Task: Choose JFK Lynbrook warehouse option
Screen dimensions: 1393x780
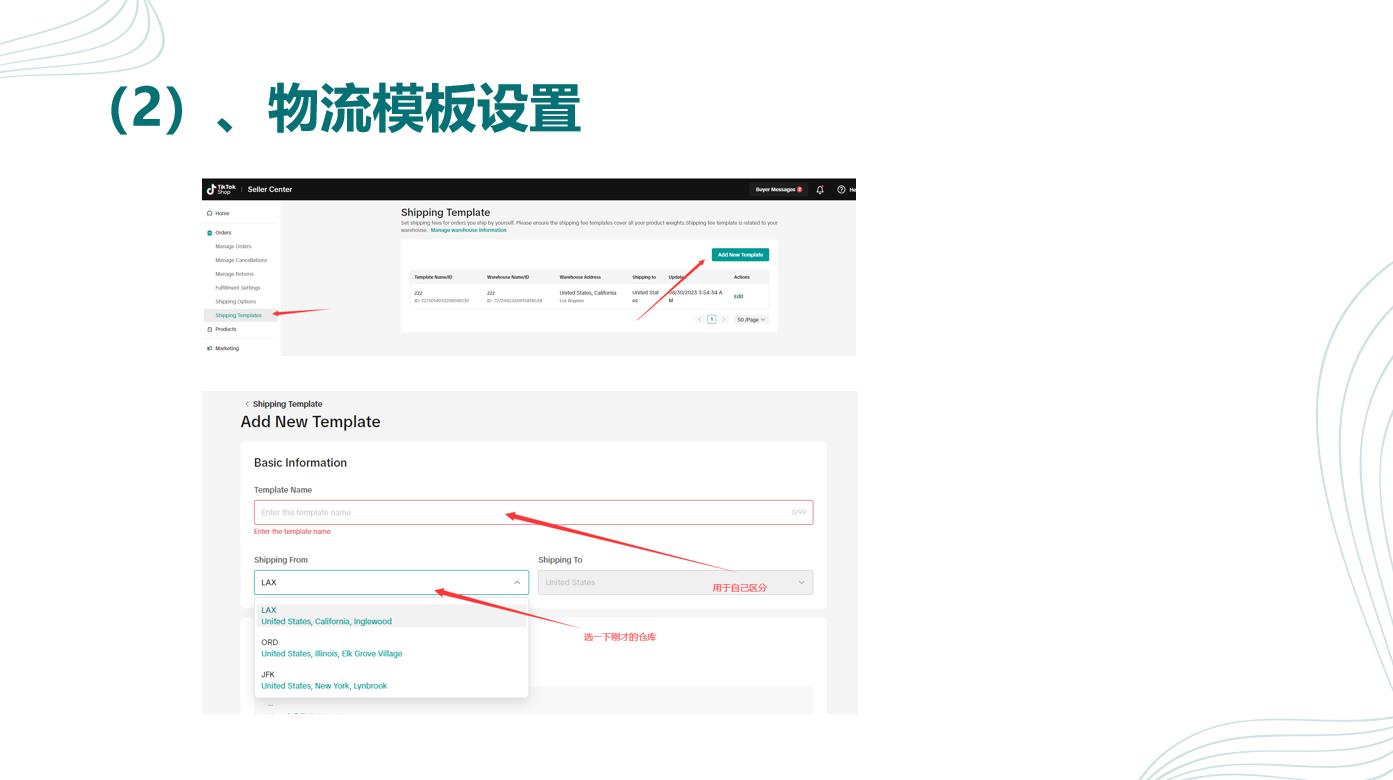Action: pyautogui.click(x=391, y=680)
